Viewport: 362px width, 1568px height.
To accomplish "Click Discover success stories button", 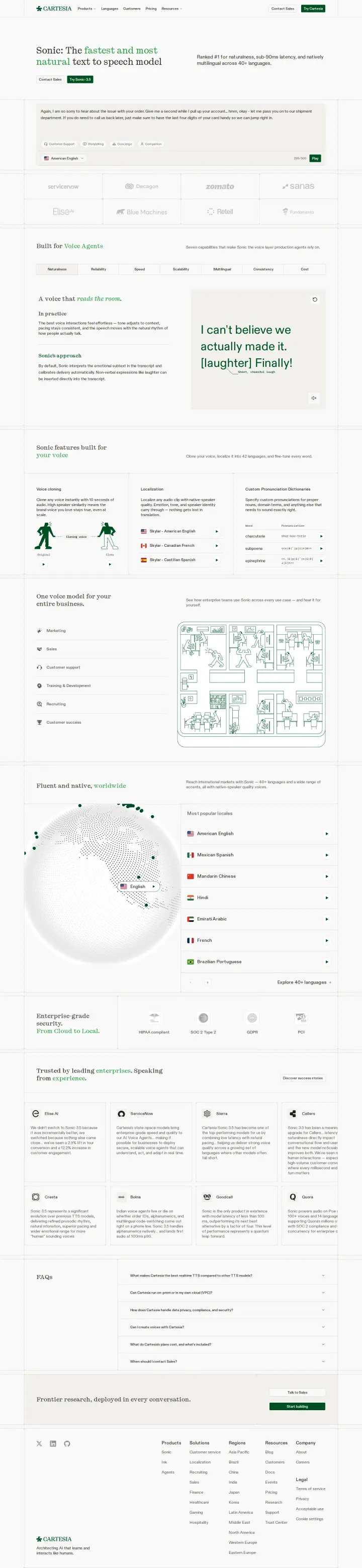I will pos(303,1078).
